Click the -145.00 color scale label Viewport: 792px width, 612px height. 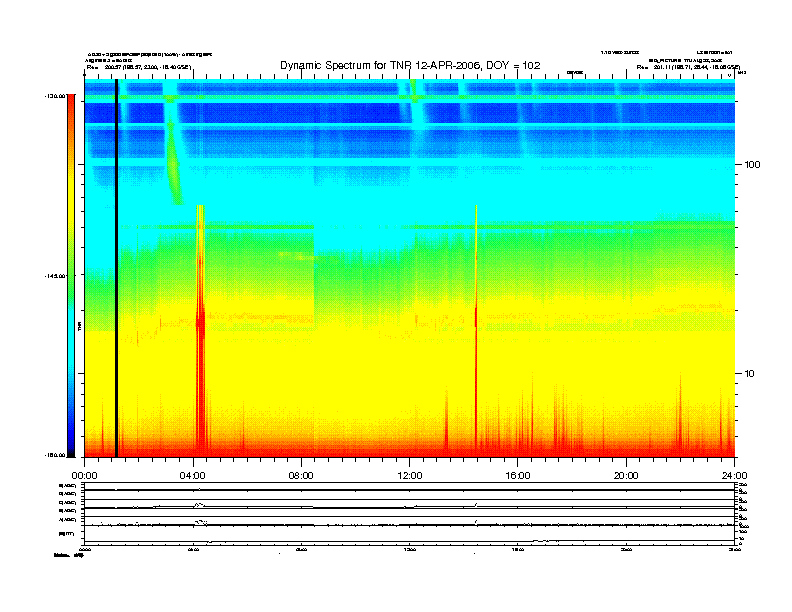(x=55, y=276)
